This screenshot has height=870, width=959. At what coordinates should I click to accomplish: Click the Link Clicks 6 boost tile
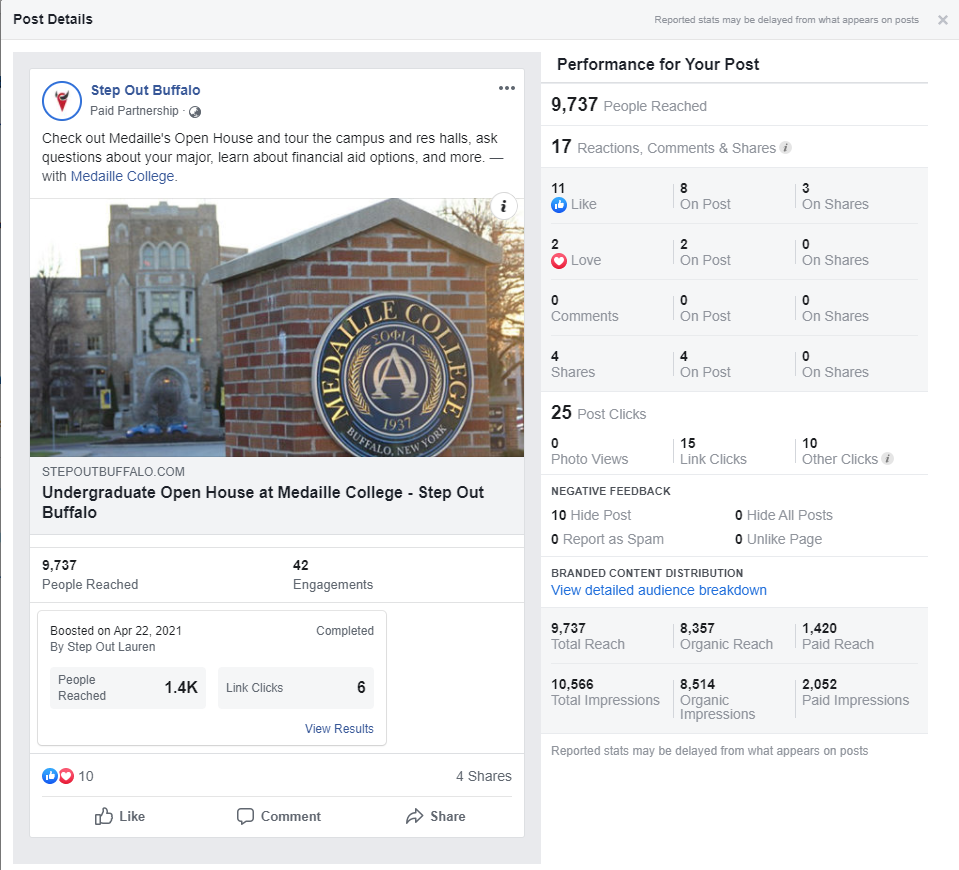coord(295,688)
